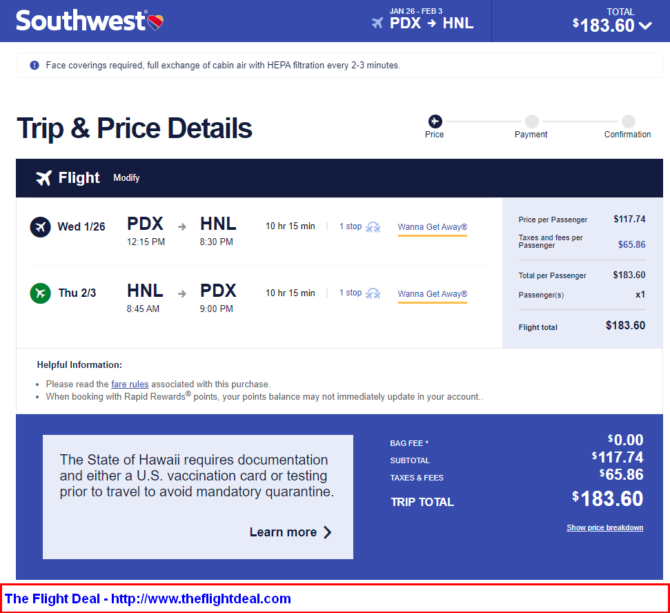The height and width of the screenshot is (613, 670).
Task: Click Wanna Get Away on return flight
Action: tap(432, 293)
